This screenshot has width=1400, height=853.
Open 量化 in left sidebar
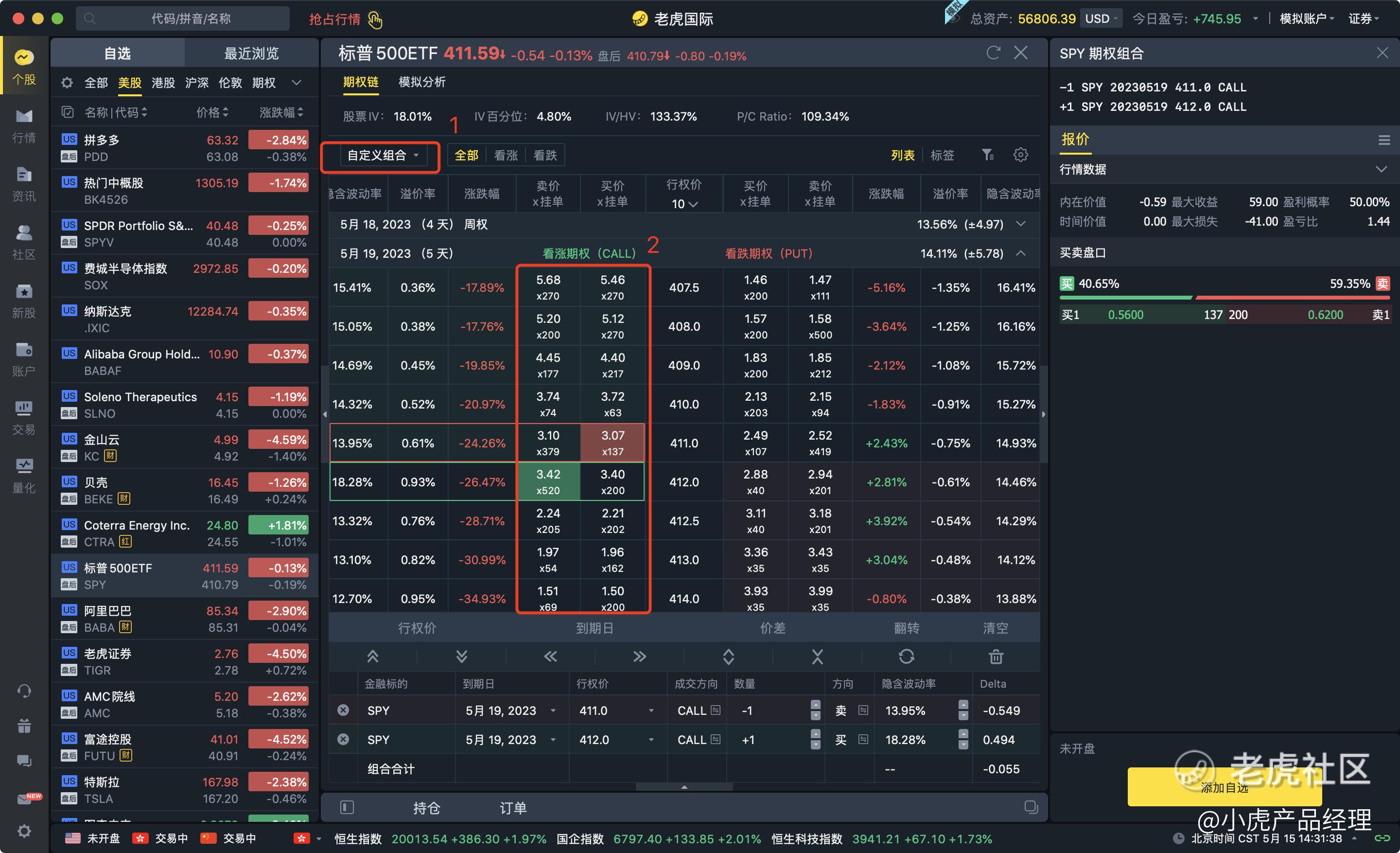point(23,476)
